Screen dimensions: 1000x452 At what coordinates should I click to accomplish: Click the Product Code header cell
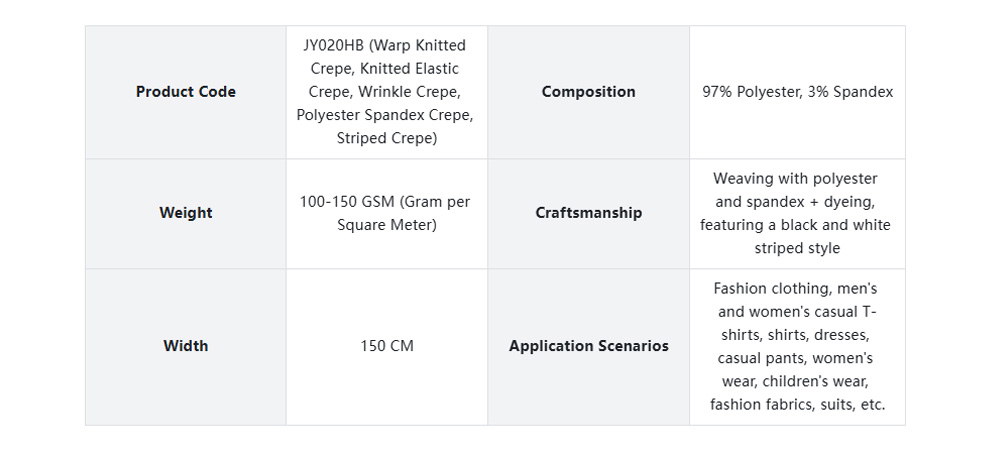tap(186, 92)
